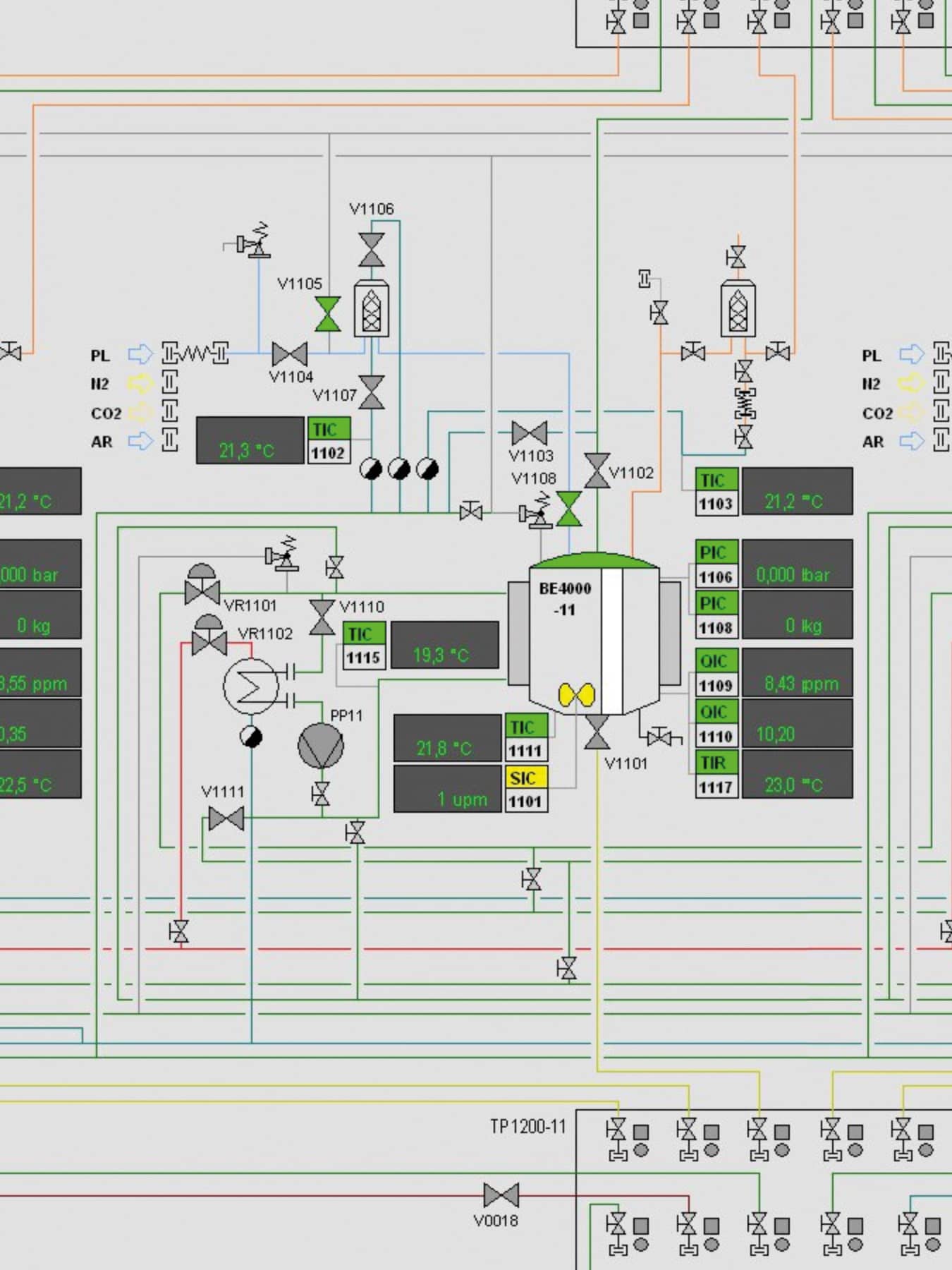Click valve V1103 symbol
The image size is (952, 1270).
(x=530, y=433)
